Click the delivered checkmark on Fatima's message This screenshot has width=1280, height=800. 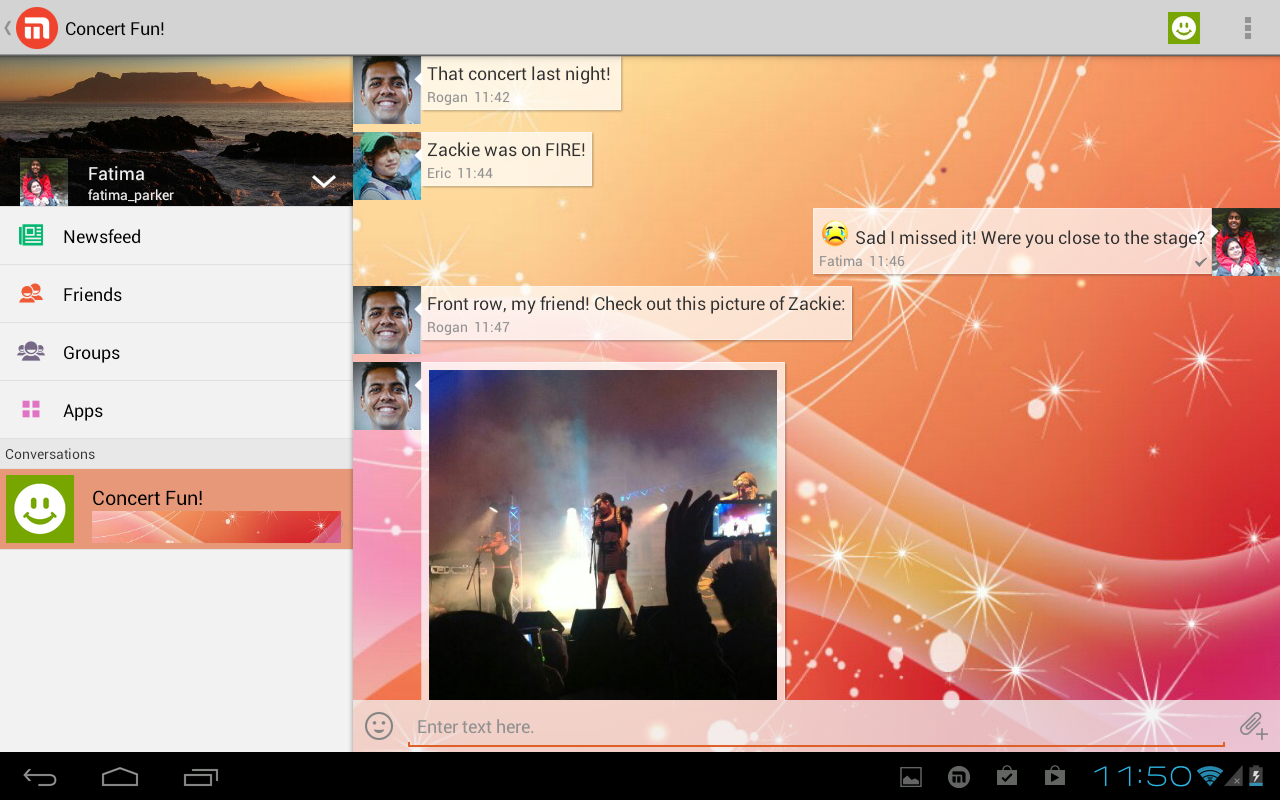tap(1201, 262)
